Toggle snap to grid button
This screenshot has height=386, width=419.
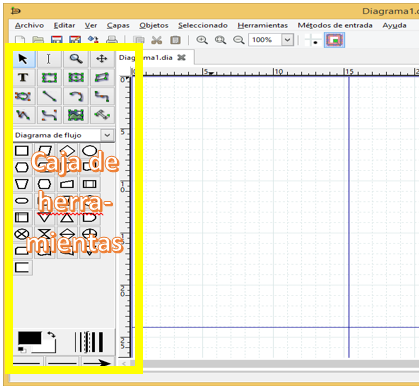click(311, 40)
